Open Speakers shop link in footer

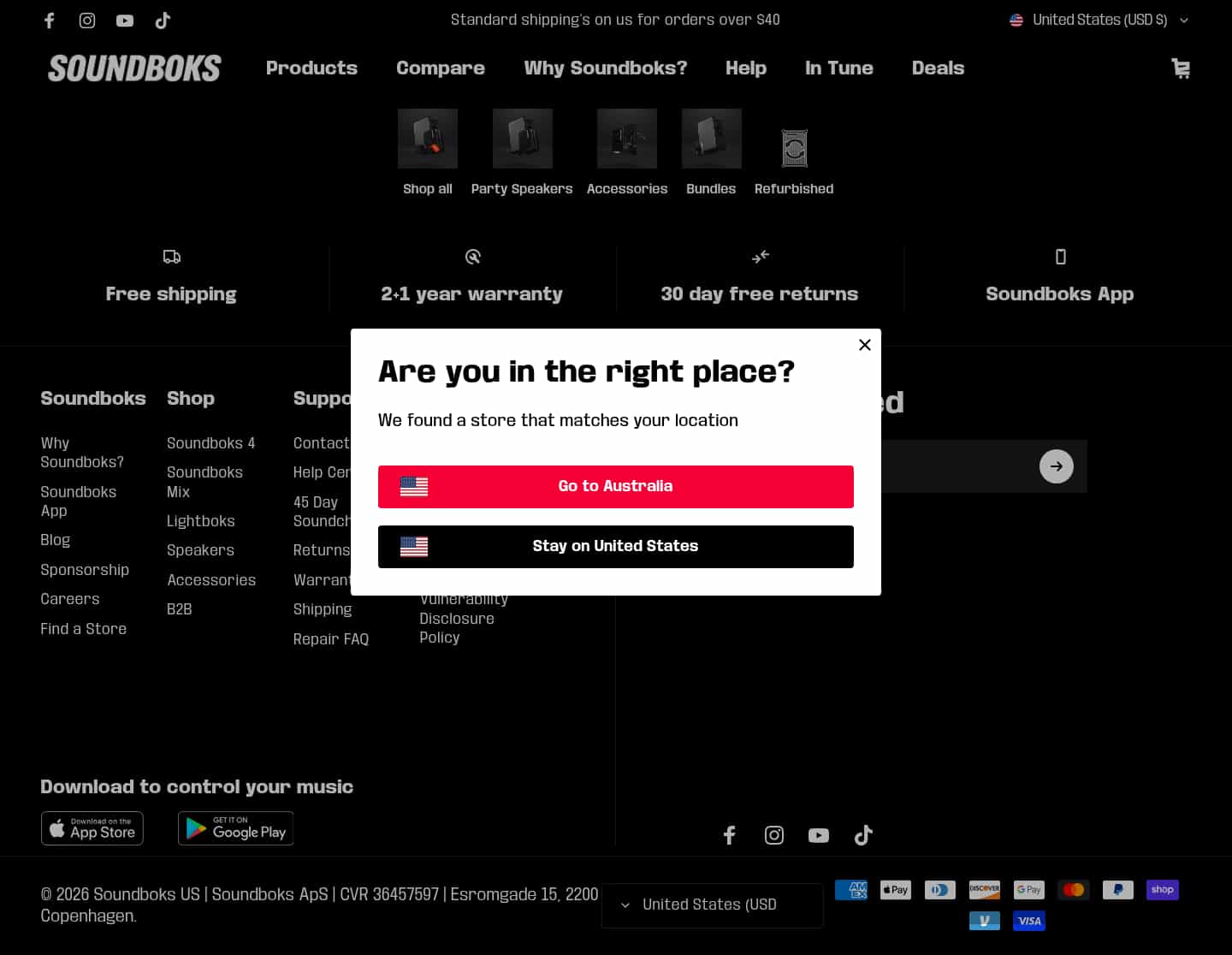201,550
